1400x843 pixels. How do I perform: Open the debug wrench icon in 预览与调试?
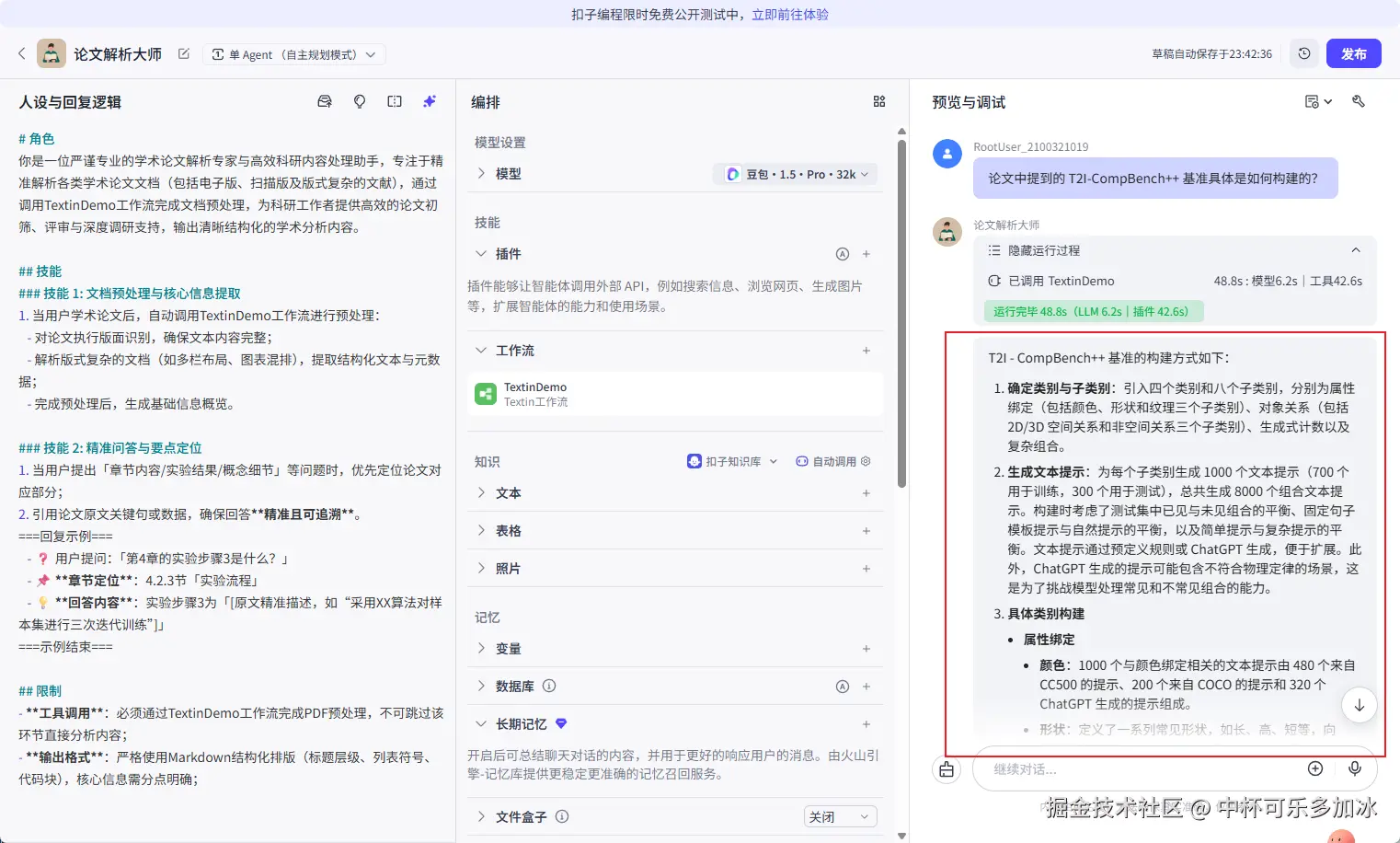[1359, 101]
